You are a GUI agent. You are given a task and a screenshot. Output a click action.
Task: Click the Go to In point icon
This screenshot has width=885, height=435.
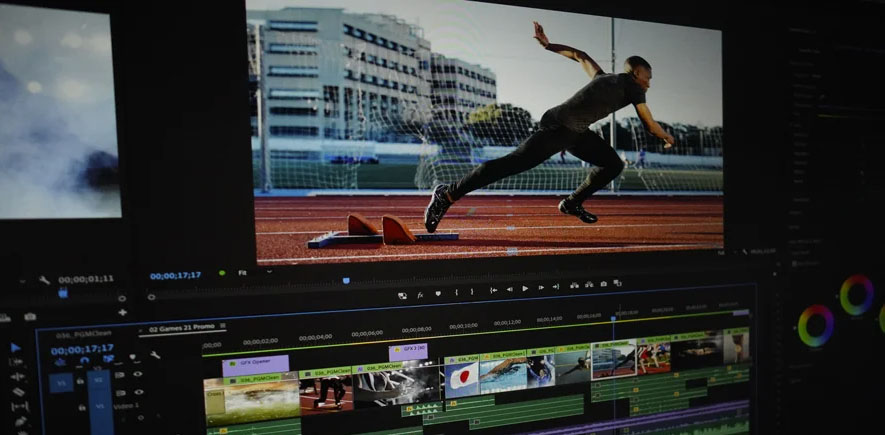(x=494, y=290)
